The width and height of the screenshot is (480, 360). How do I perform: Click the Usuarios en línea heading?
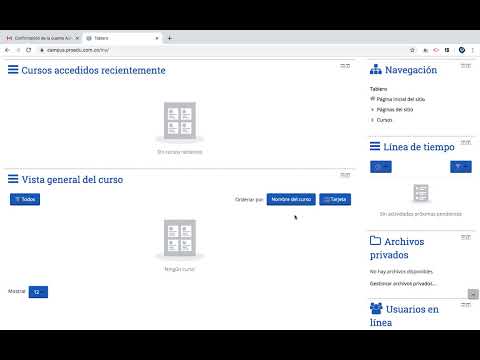pyautogui.click(x=404, y=316)
